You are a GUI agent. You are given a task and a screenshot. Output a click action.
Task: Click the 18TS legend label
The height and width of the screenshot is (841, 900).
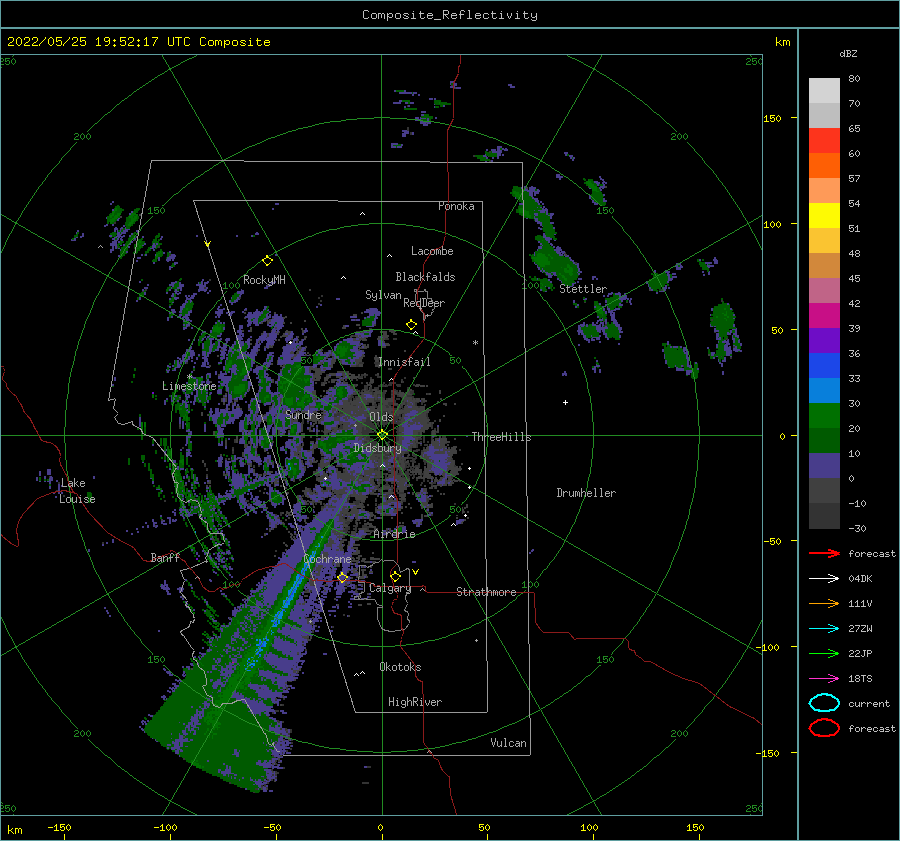(860, 679)
